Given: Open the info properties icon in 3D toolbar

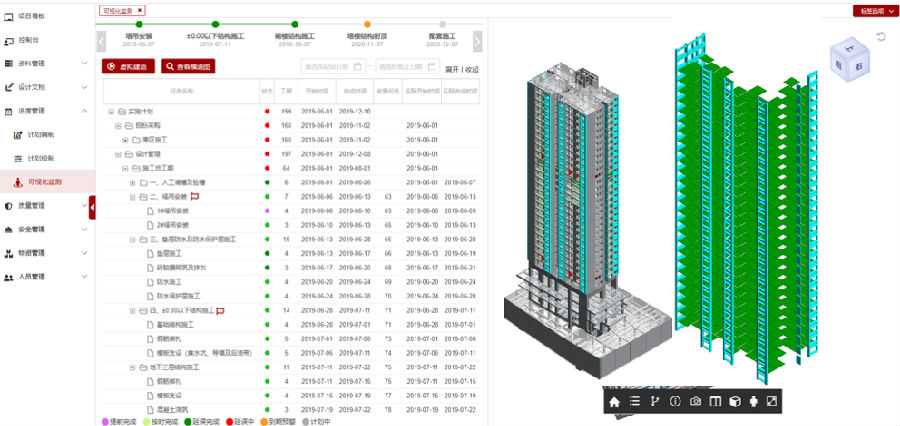Looking at the screenshot, I should coord(675,401).
